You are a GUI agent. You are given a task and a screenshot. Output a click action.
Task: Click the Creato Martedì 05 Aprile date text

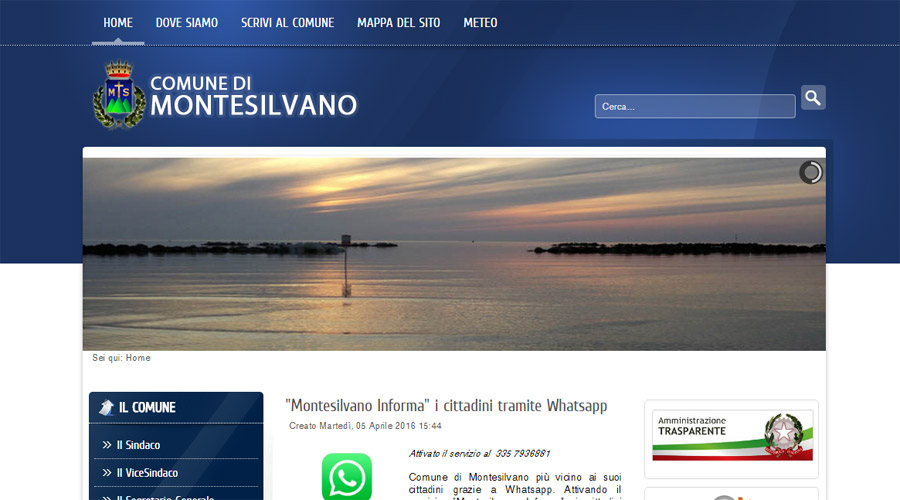click(365, 426)
